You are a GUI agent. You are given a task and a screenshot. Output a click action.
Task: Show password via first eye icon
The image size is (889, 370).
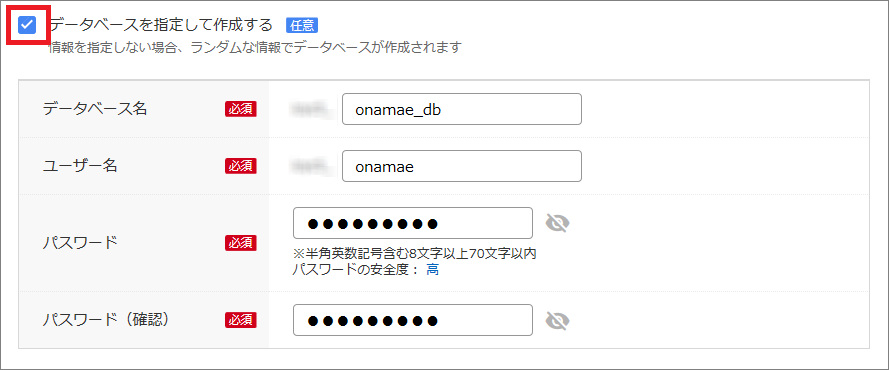coord(557,223)
